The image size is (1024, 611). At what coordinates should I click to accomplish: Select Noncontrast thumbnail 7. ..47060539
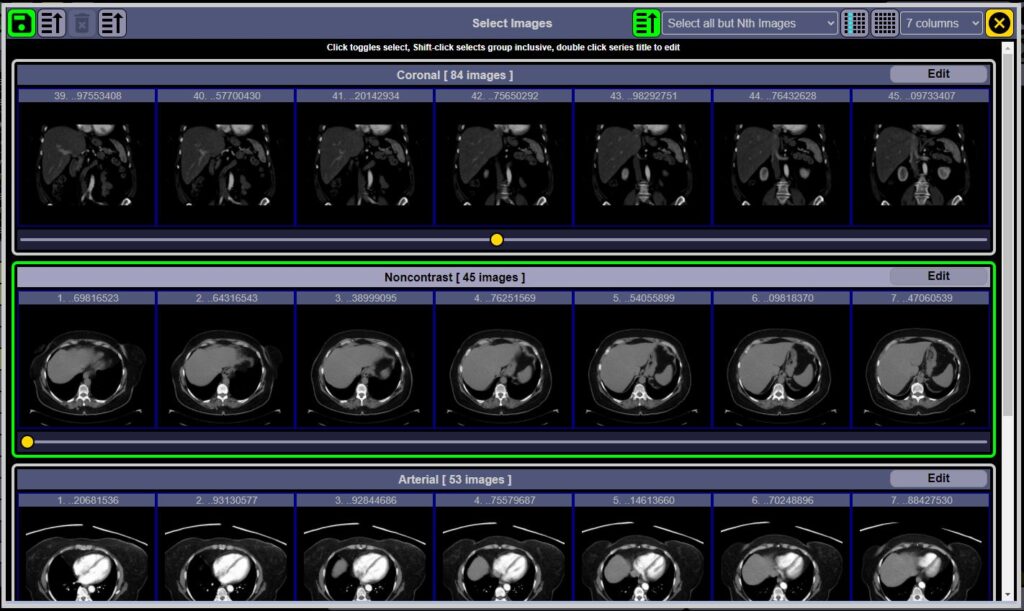(x=921, y=360)
